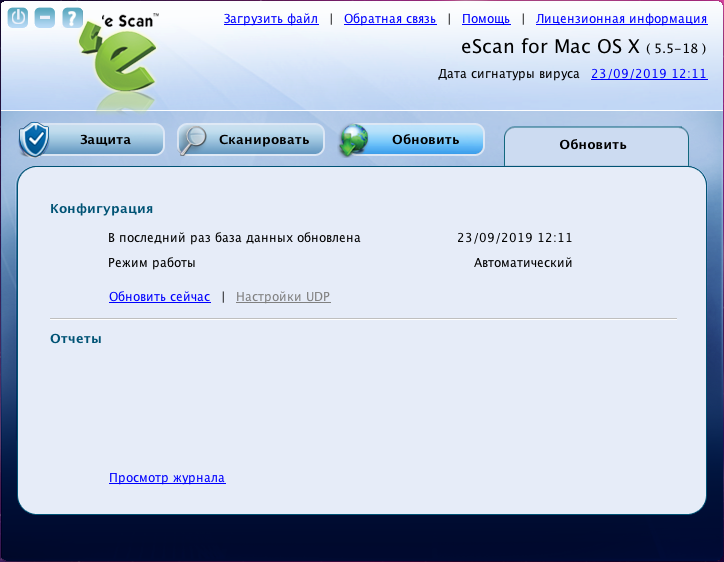724x562 pixels.
Task: Open Просмотр журнала link
Action: 167,477
